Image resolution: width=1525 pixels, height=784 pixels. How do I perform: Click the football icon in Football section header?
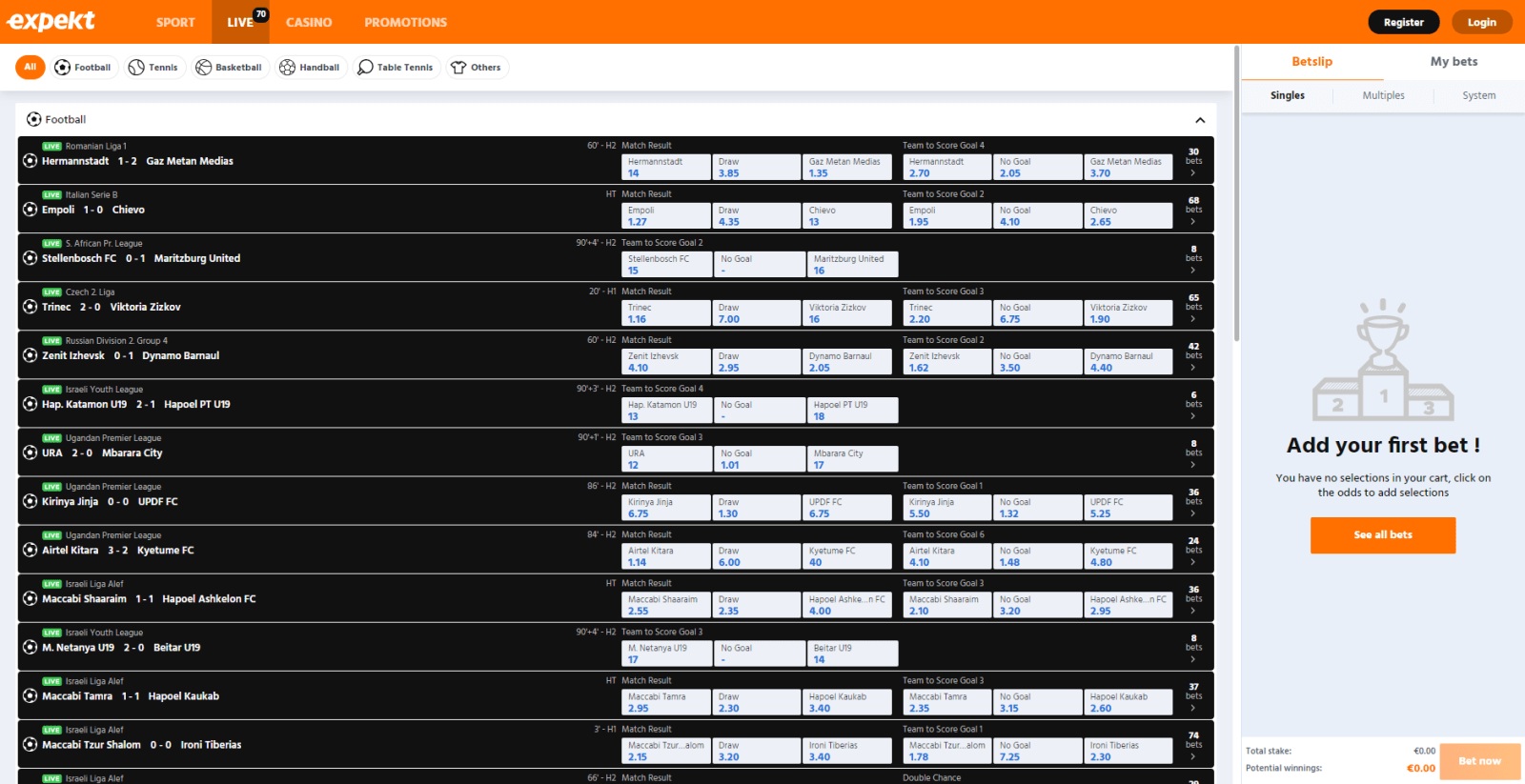point(34,119)
